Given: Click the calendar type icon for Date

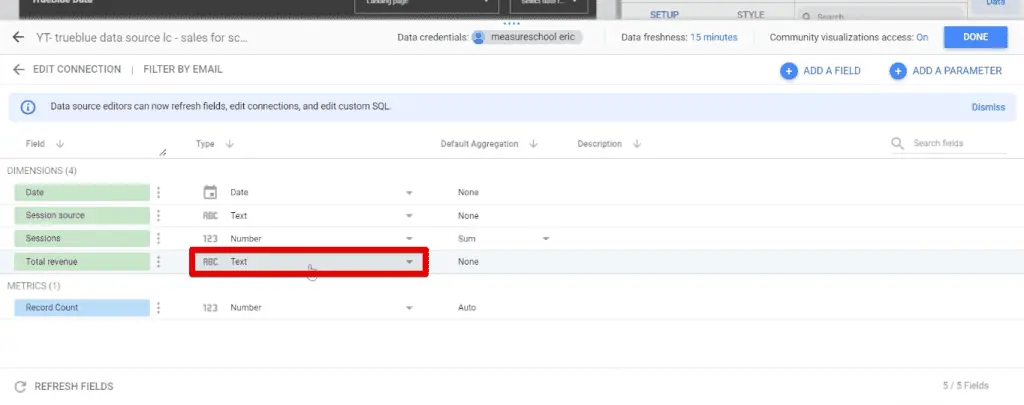Looking at the screenshot, I should pyautogui.click(x=210, y=193).
